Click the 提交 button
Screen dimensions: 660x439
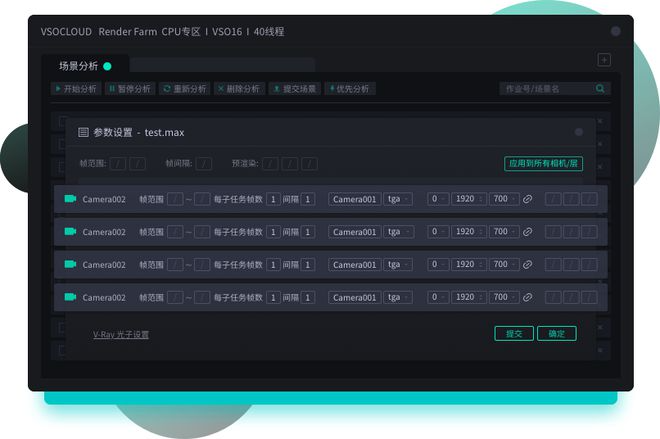click(x=514, y=334)
